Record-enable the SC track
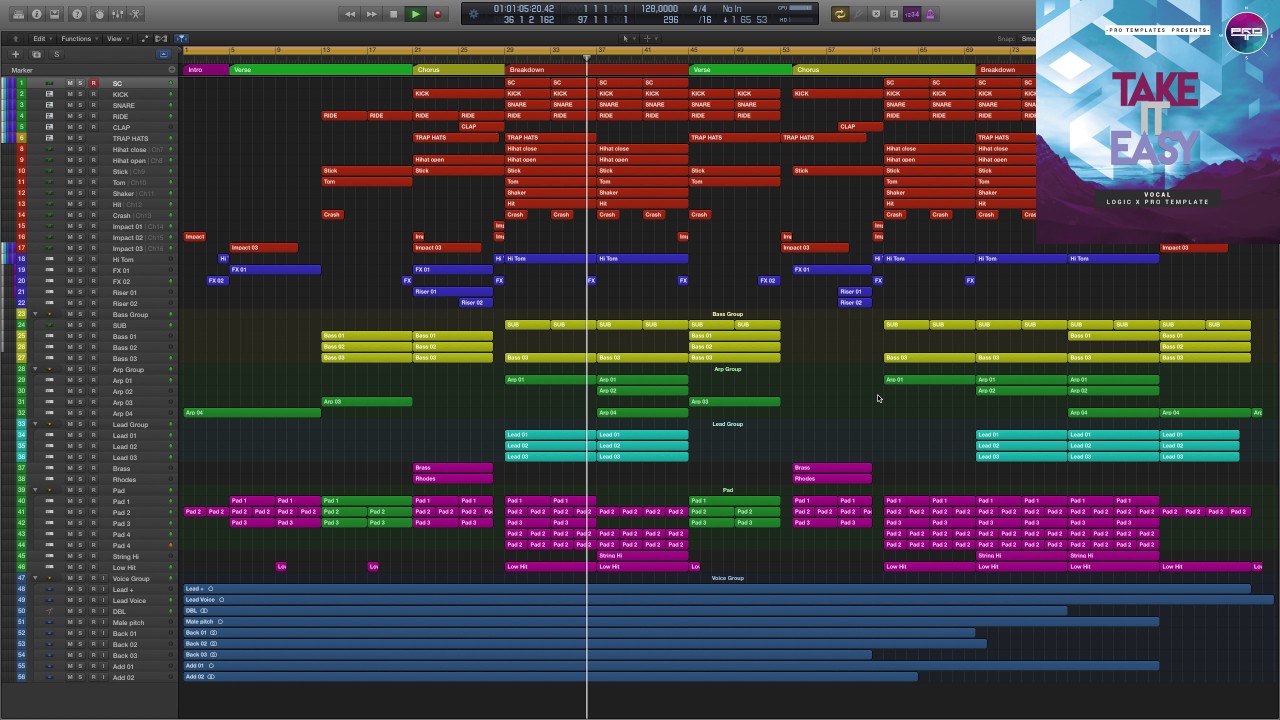Image resolution: width=1280 pixels, height=720 pixels. [x=93, y=83]
